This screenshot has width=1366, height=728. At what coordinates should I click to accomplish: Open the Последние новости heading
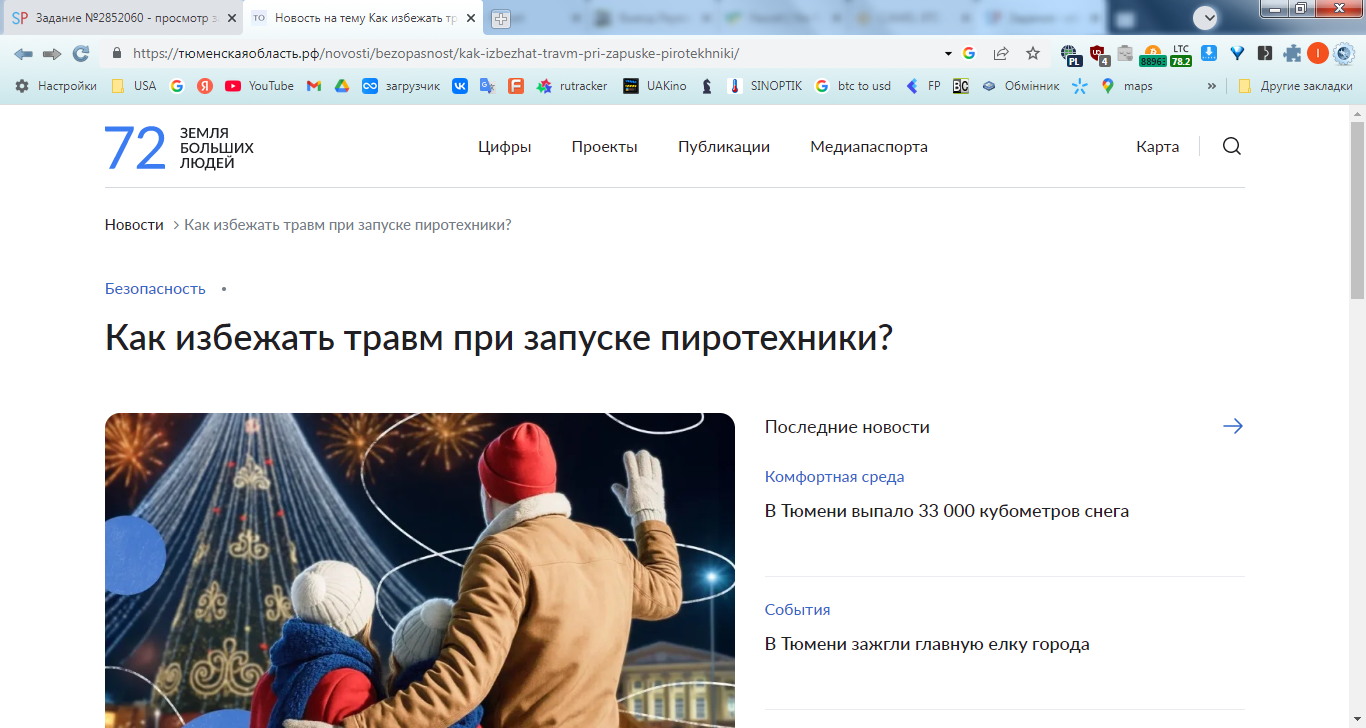click(847, 427)
